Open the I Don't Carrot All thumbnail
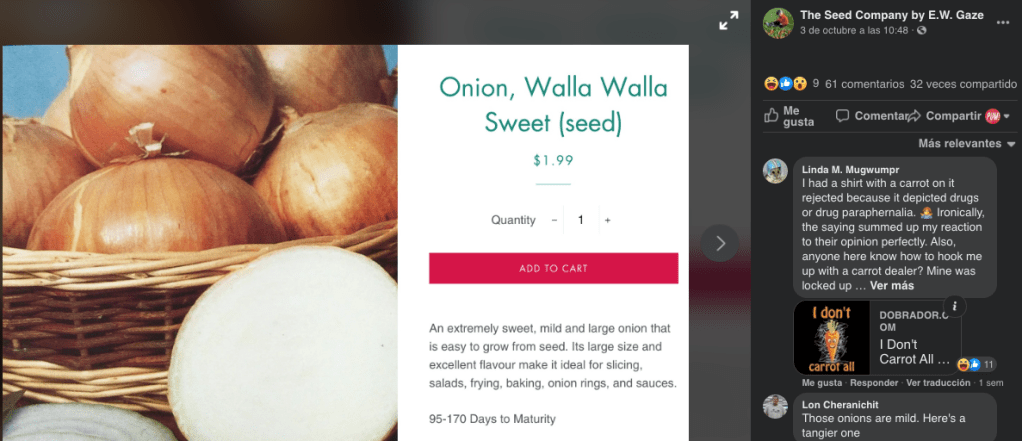 [x=832, y=338]
